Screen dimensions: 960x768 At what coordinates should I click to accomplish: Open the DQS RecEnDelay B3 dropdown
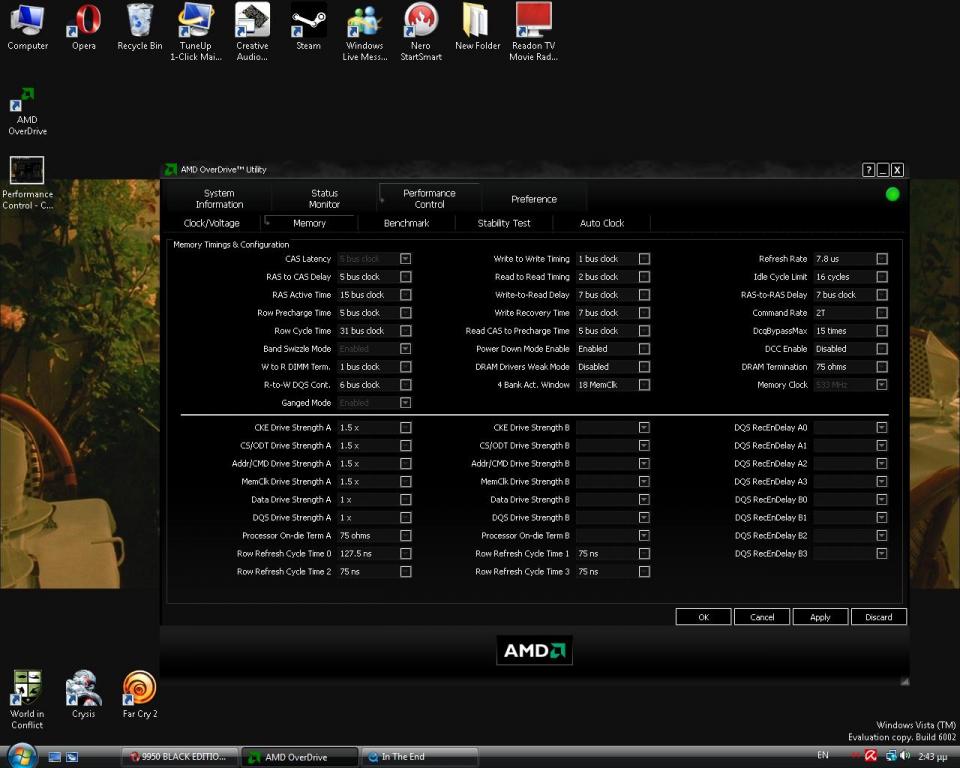(x=882, y=554)
